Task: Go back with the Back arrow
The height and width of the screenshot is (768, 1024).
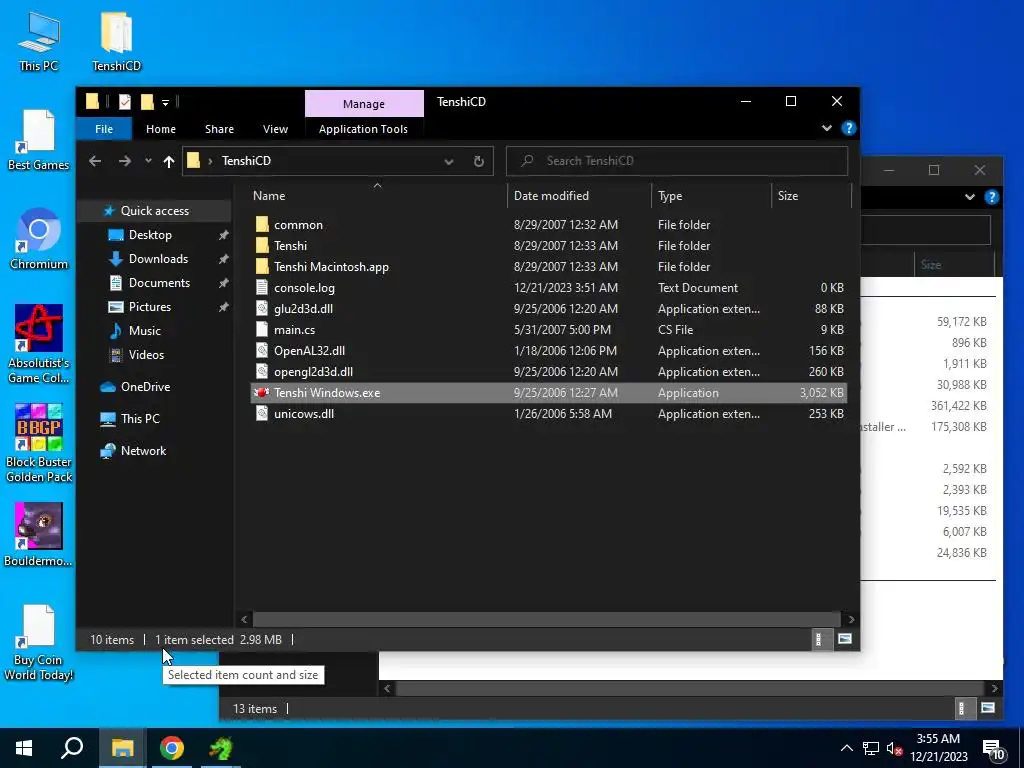Action: coord(95,161)
